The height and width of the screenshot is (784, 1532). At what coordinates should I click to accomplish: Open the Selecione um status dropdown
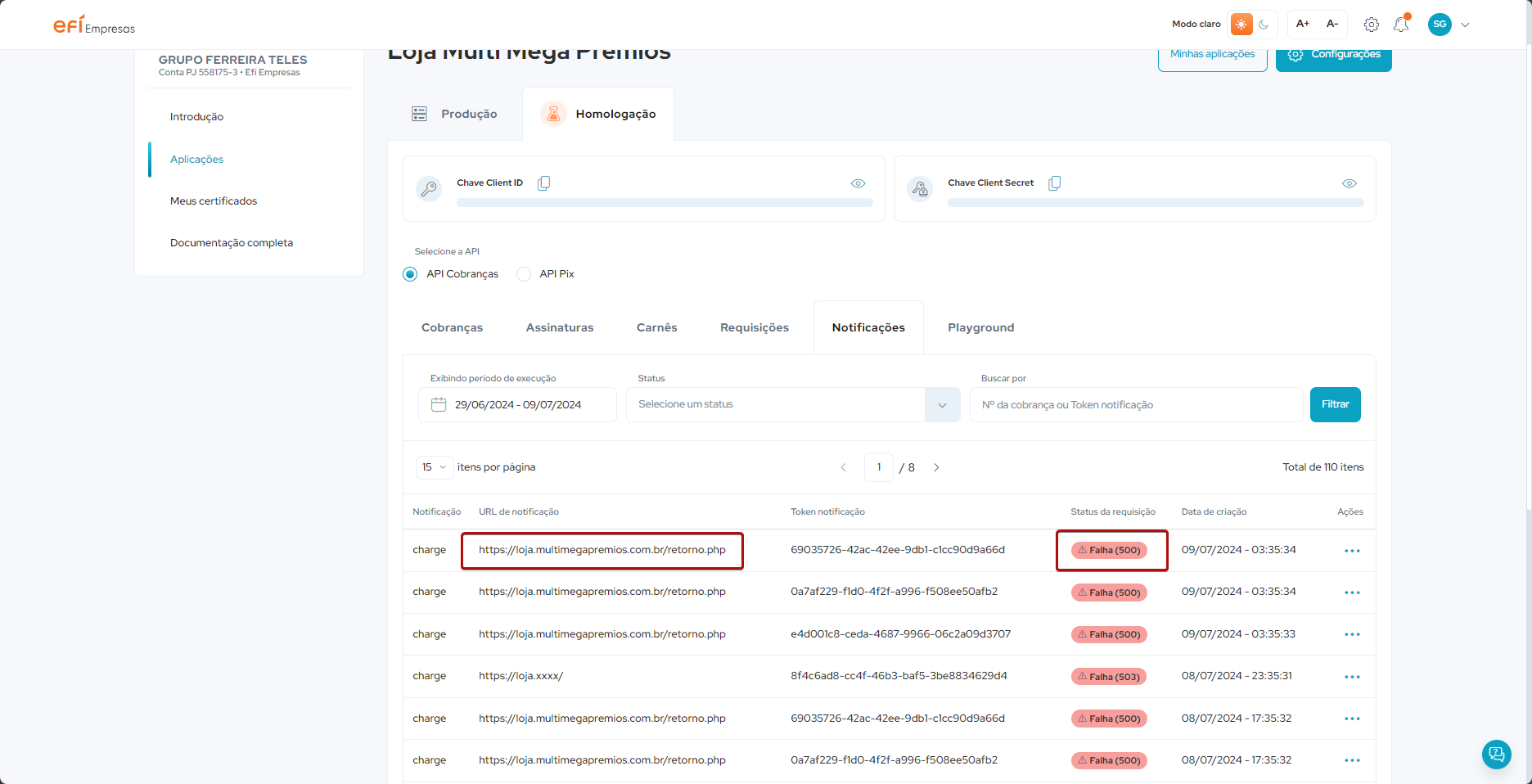[793, 404]
